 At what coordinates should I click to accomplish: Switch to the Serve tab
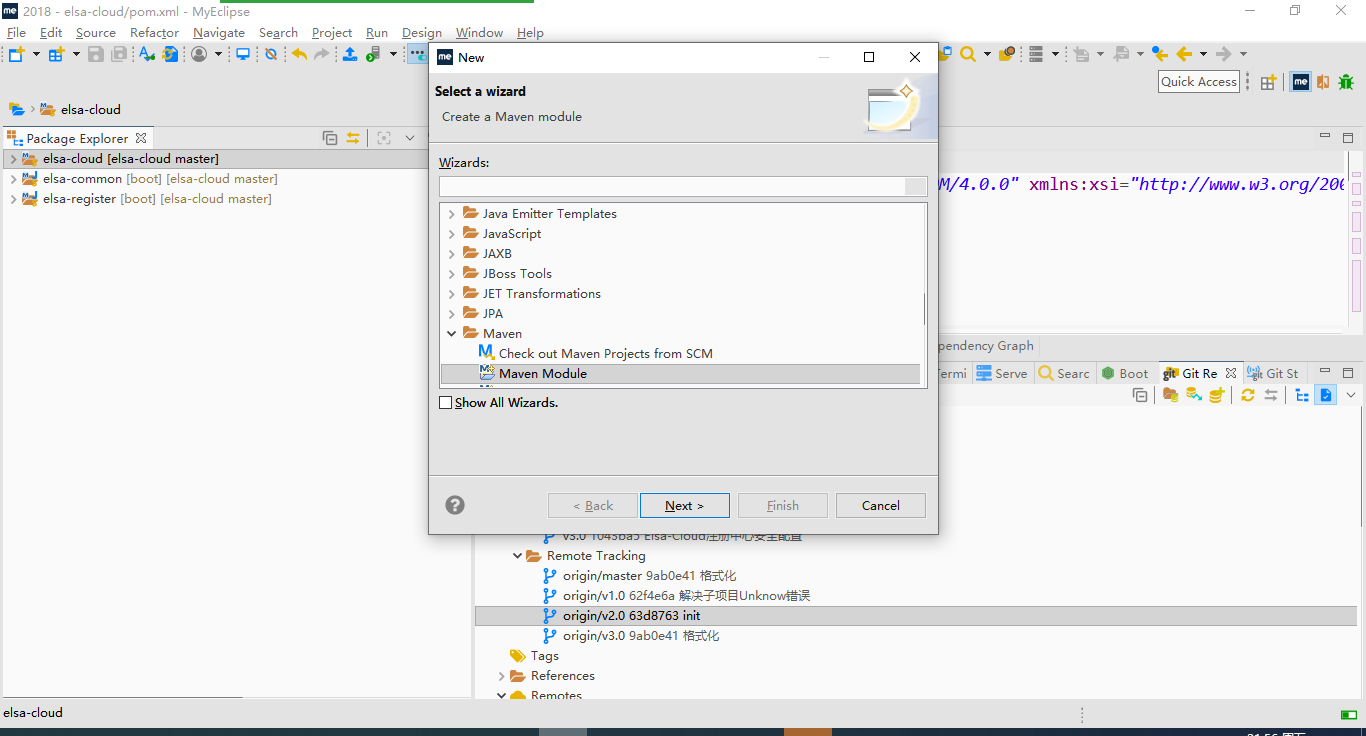pos(1002,373)
